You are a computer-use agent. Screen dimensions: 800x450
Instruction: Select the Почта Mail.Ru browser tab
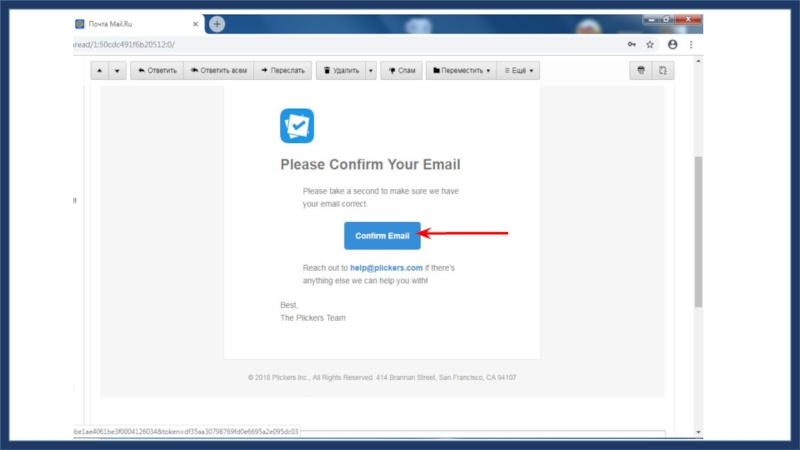(x=133, y=24)
